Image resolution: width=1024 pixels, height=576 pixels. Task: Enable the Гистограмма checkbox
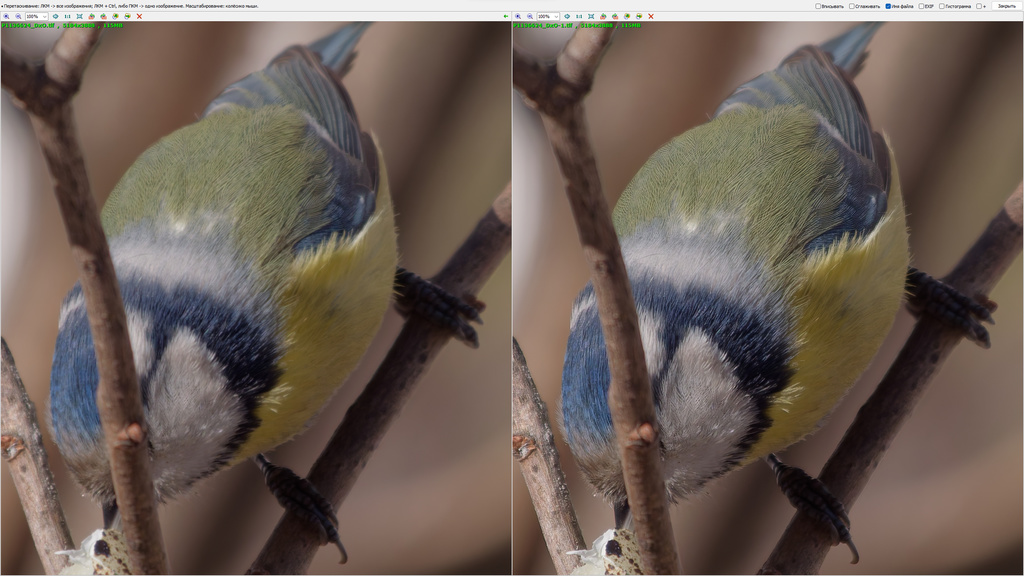pyautogui.click(x=942, y=6)
